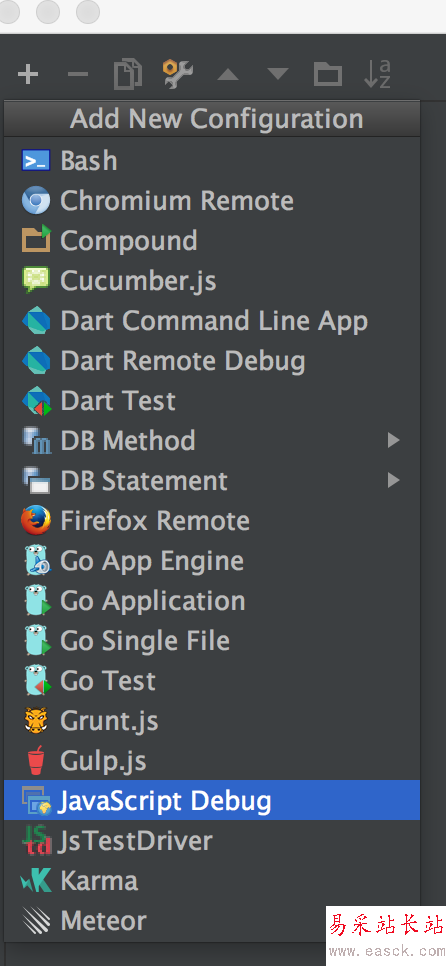The image size is (446, 966).
Task: Select the Karma text label
Action: 99,881
